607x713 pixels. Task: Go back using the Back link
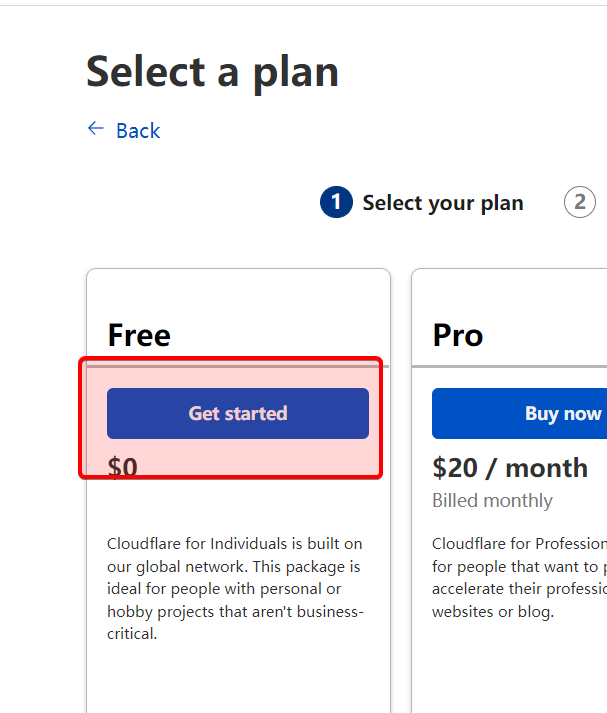138,131
